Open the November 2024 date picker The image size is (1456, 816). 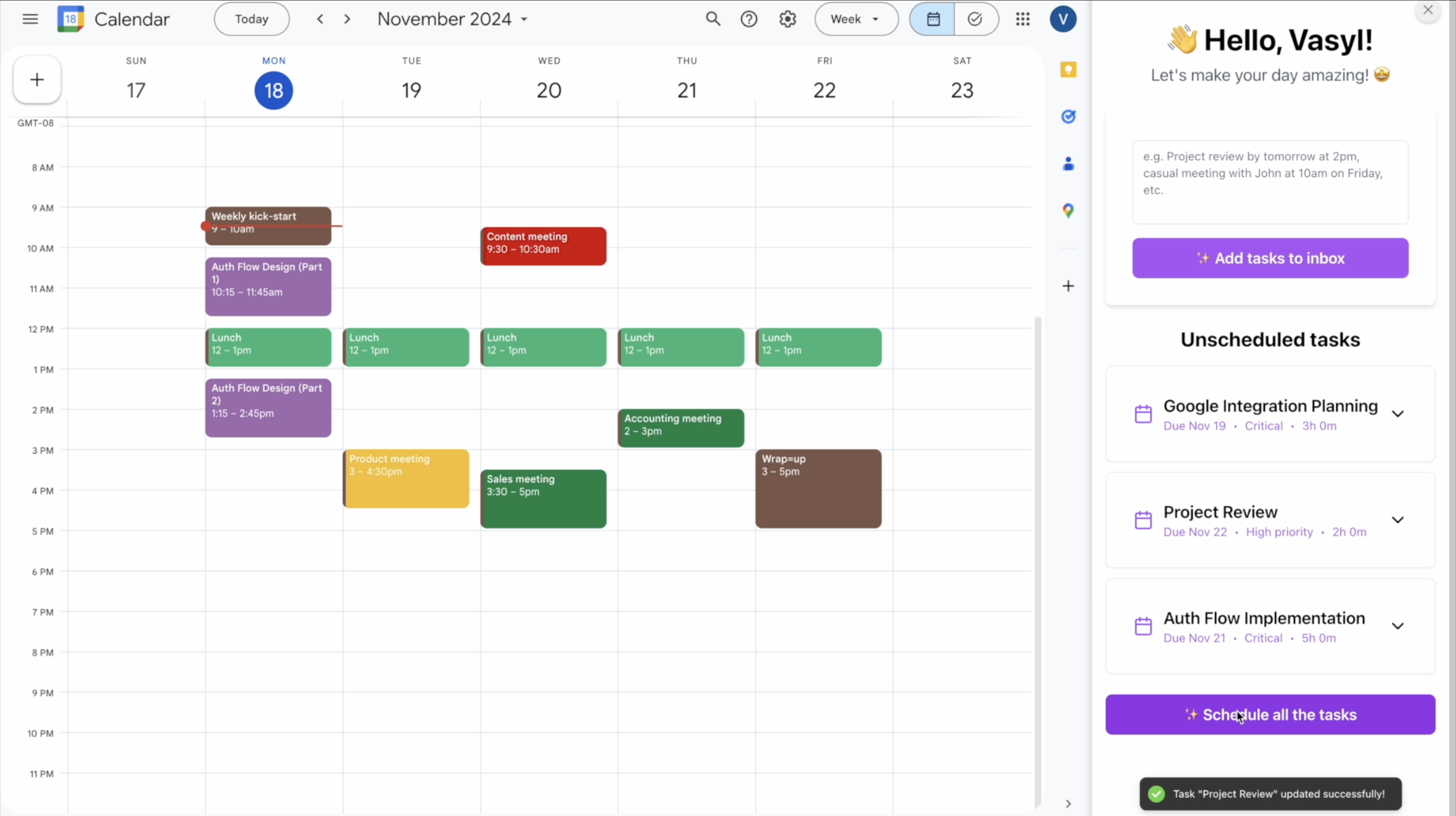coord(452,19)
